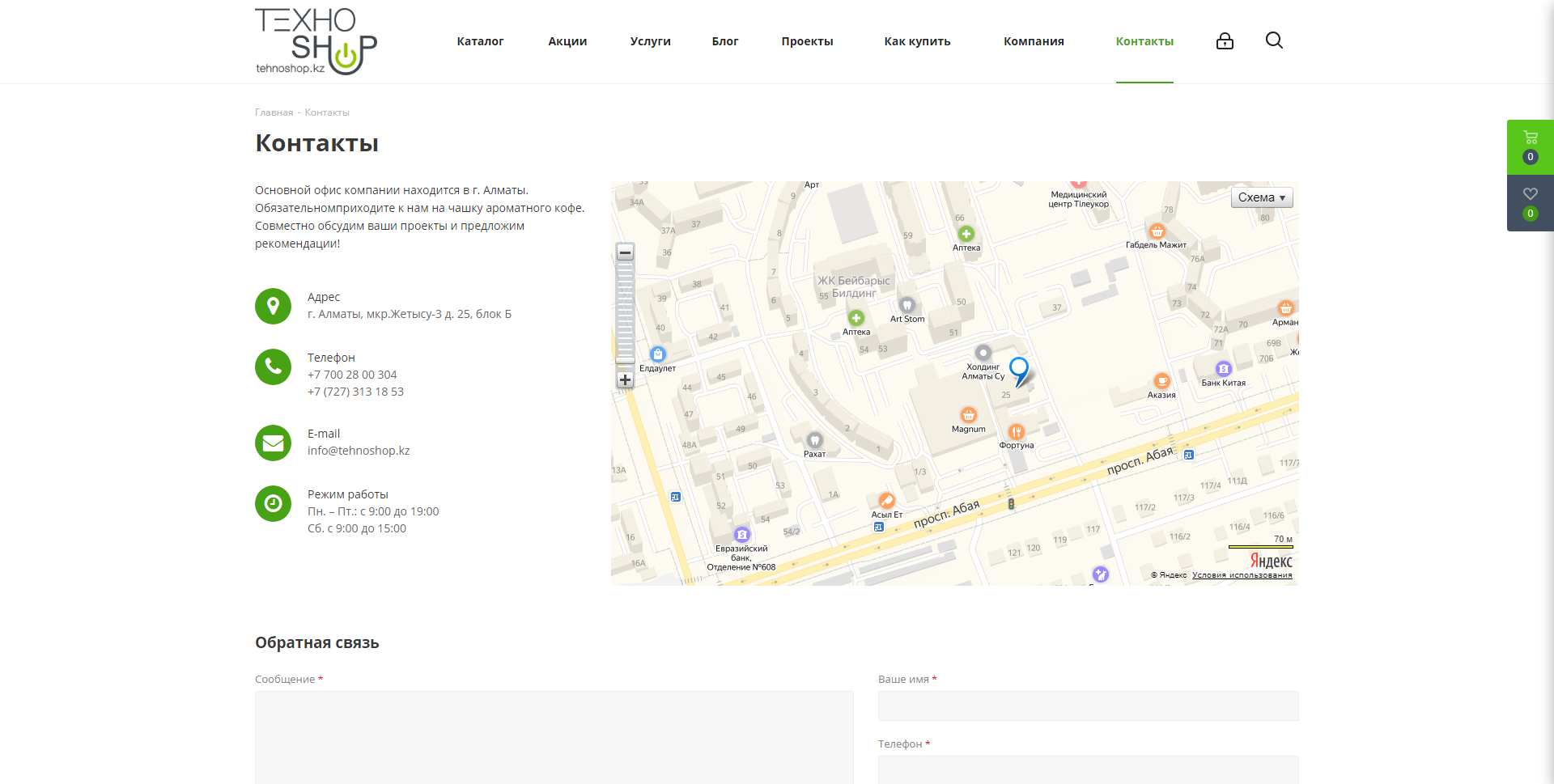Select the Евразийский банк marker

[x=742, y=535]
